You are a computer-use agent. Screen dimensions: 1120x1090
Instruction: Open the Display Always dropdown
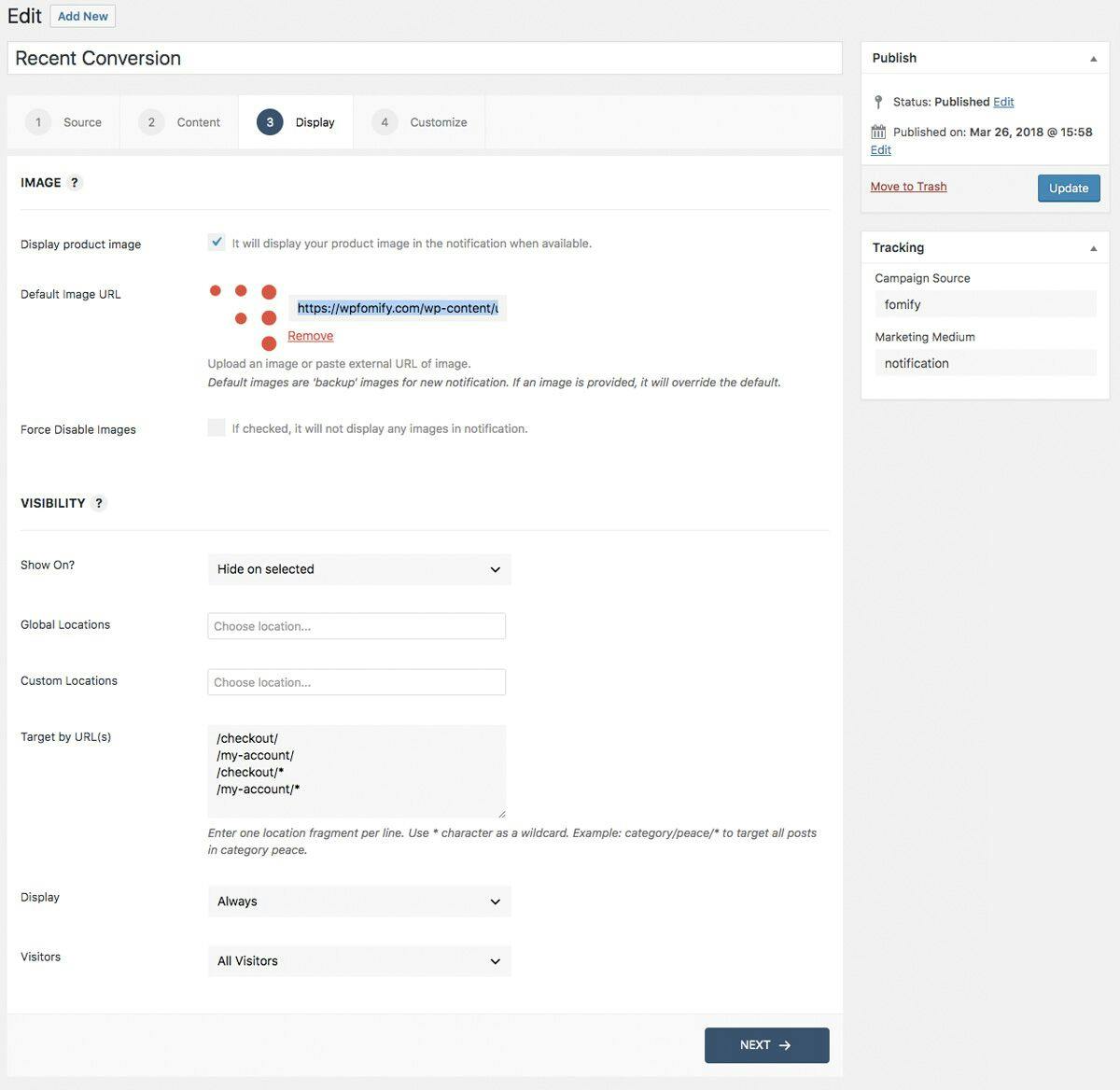coord(359,901)
